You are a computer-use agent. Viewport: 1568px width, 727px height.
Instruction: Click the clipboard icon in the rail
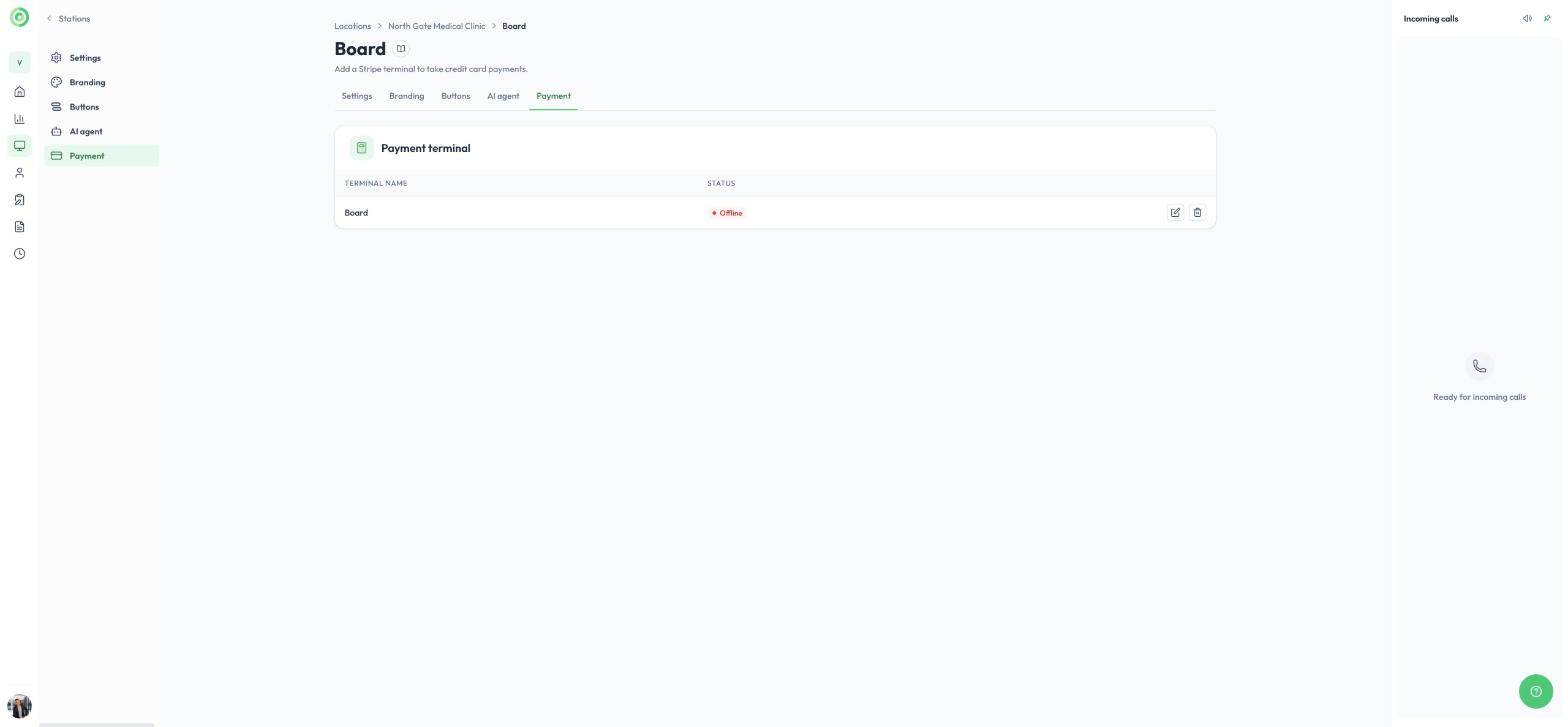19,200
